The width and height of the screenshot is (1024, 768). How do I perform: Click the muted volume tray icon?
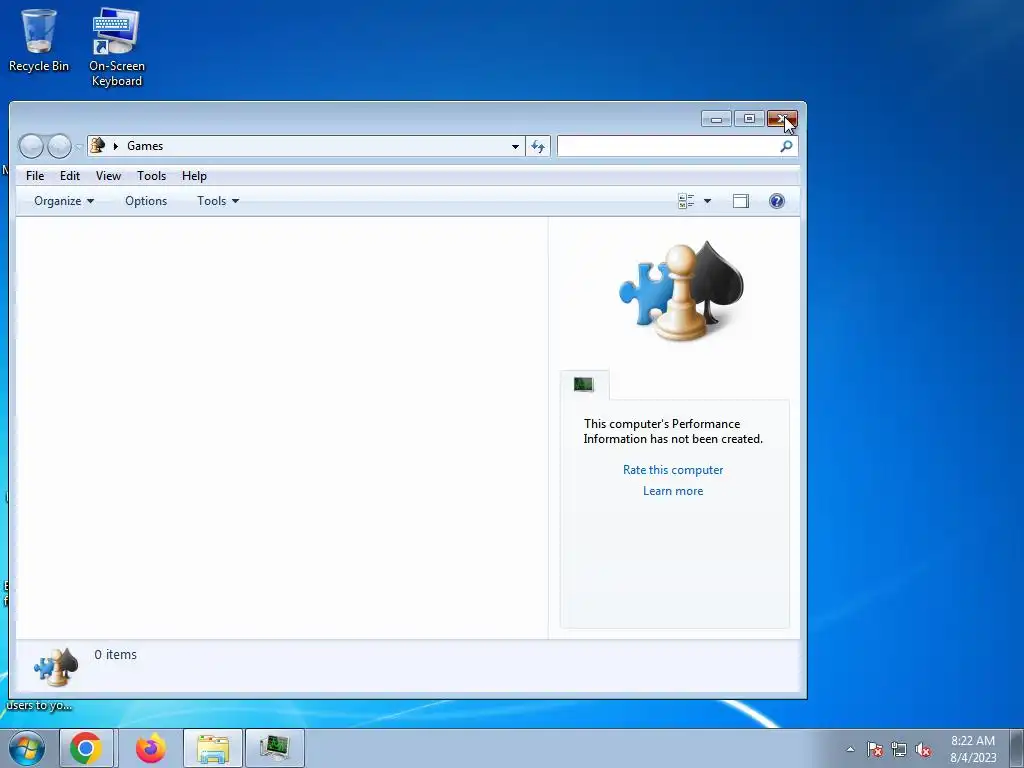[923, 749]
